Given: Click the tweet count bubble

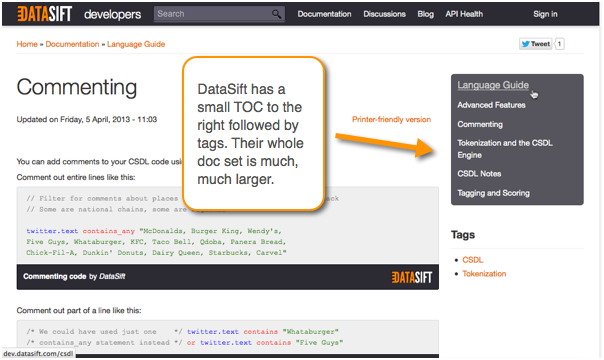Looking at the screenshot, I should point(560,44).
